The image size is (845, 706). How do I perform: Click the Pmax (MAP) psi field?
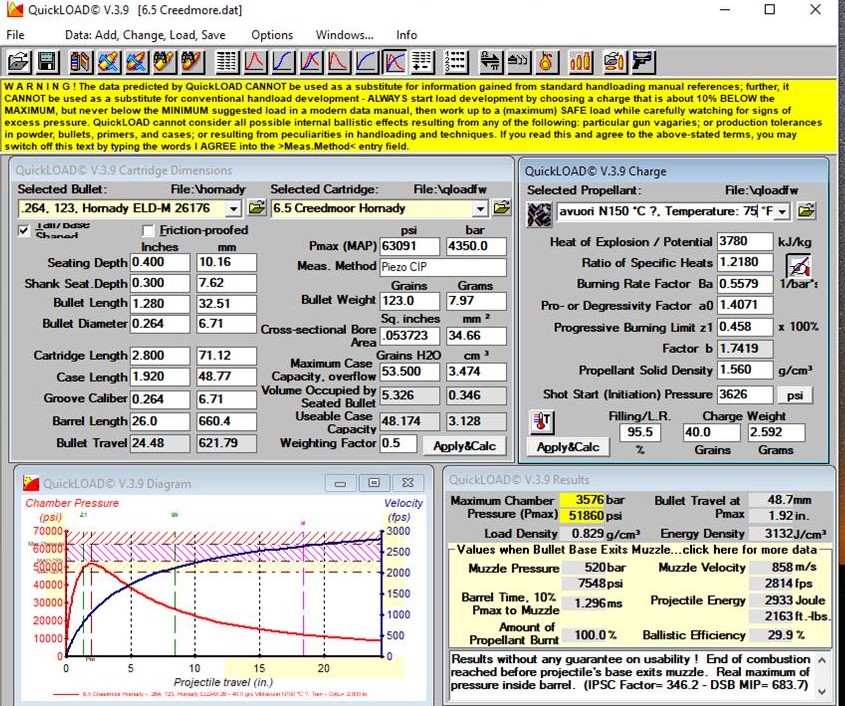point(410,246)
